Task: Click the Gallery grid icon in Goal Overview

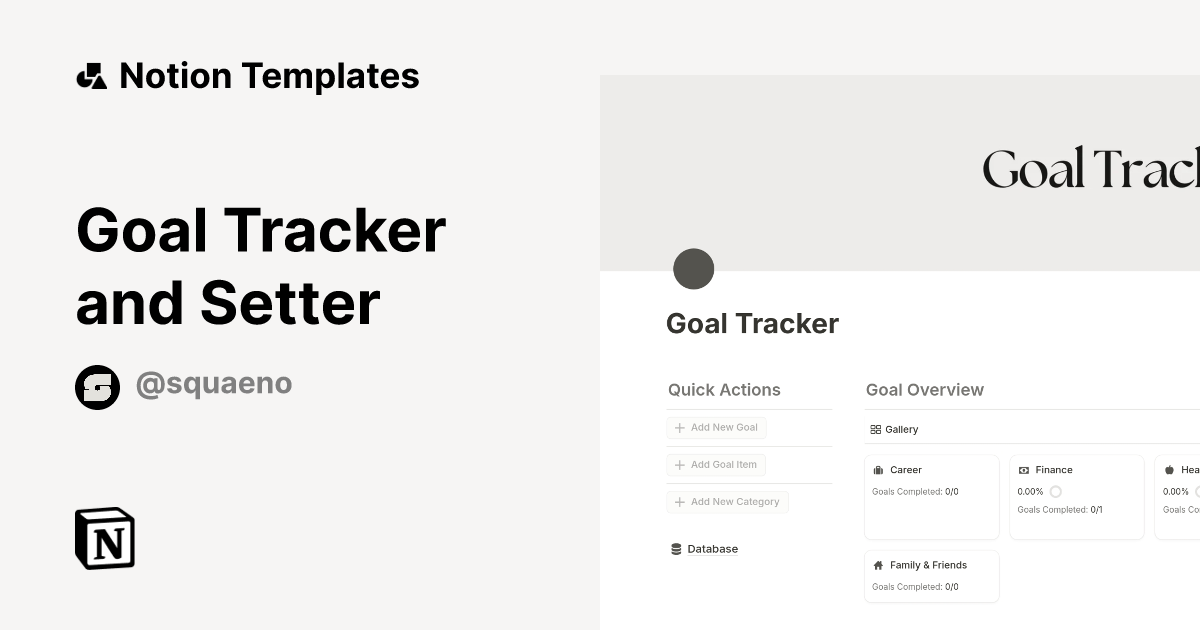Action: point(875,429)
